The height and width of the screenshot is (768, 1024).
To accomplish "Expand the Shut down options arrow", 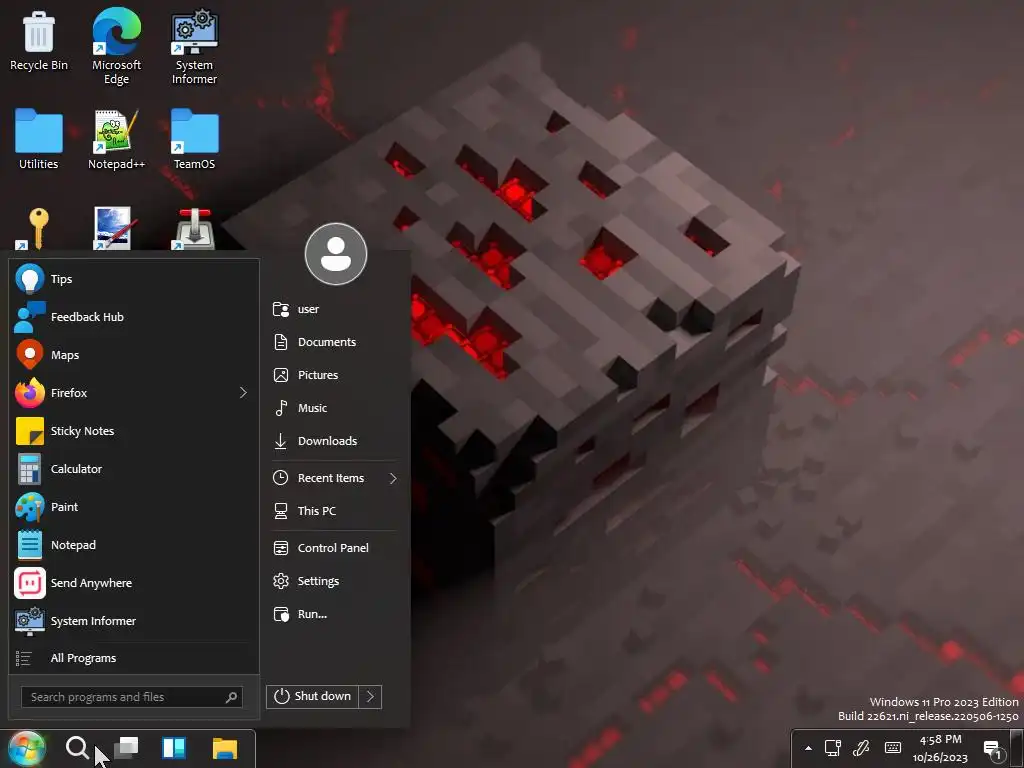I will click(x=370, y=696).
